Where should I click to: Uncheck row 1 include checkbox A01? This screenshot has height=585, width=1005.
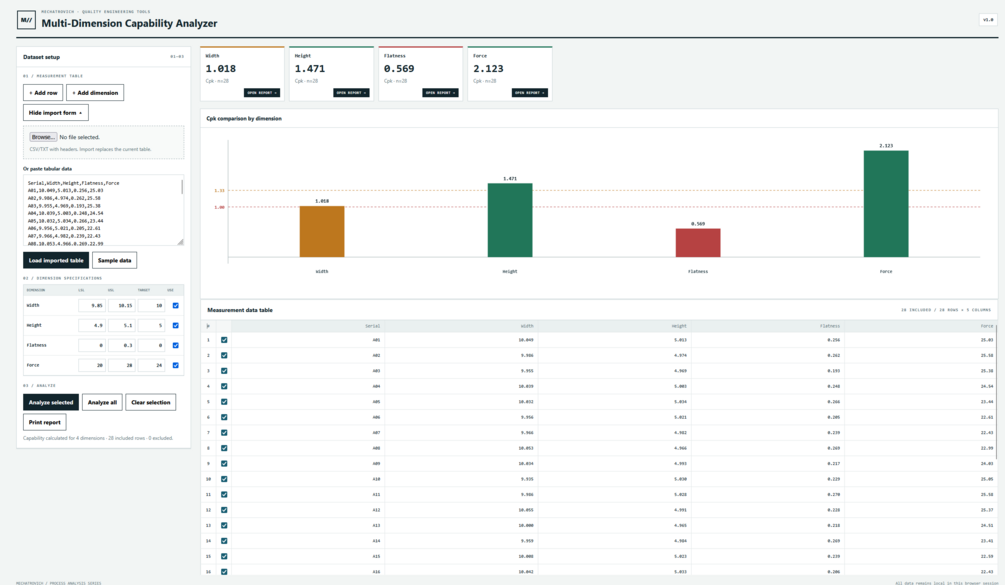point(224,340)
